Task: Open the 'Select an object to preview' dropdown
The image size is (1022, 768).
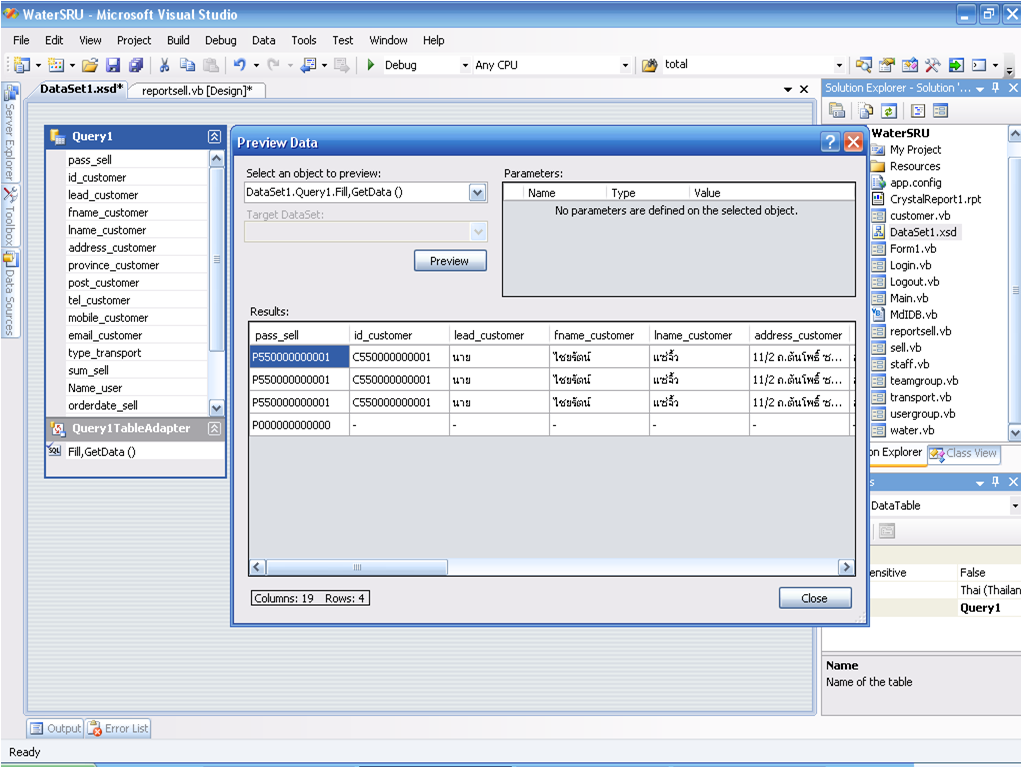Action: coord(478,192)
